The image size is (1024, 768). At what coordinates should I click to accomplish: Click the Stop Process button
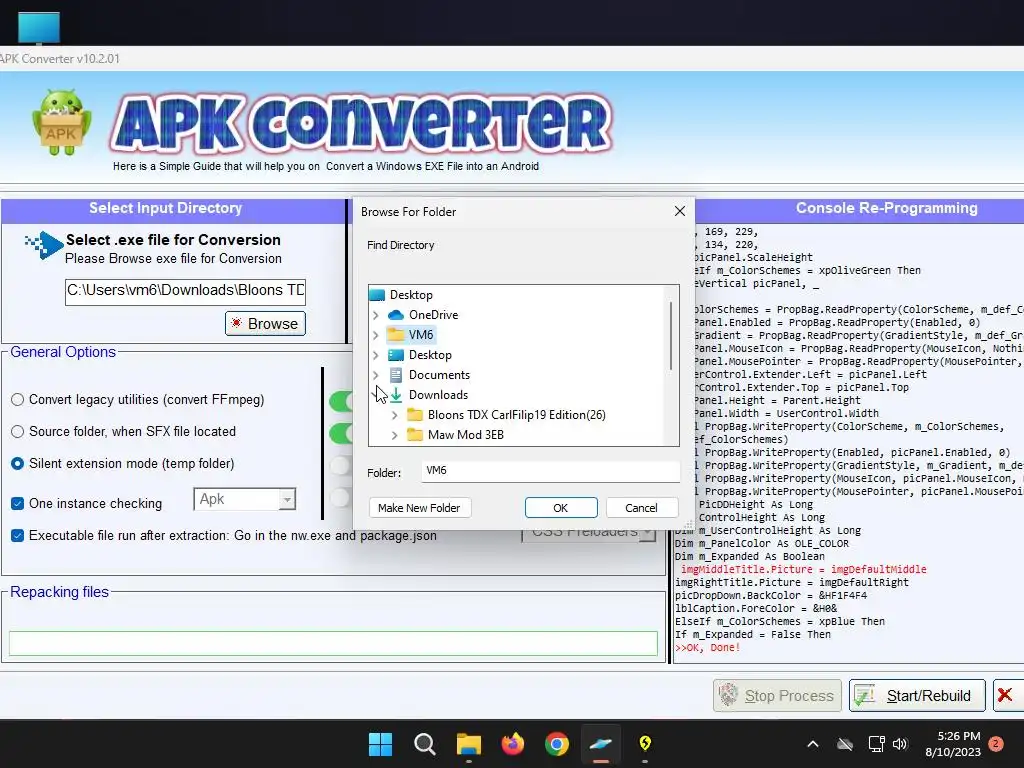777,696
